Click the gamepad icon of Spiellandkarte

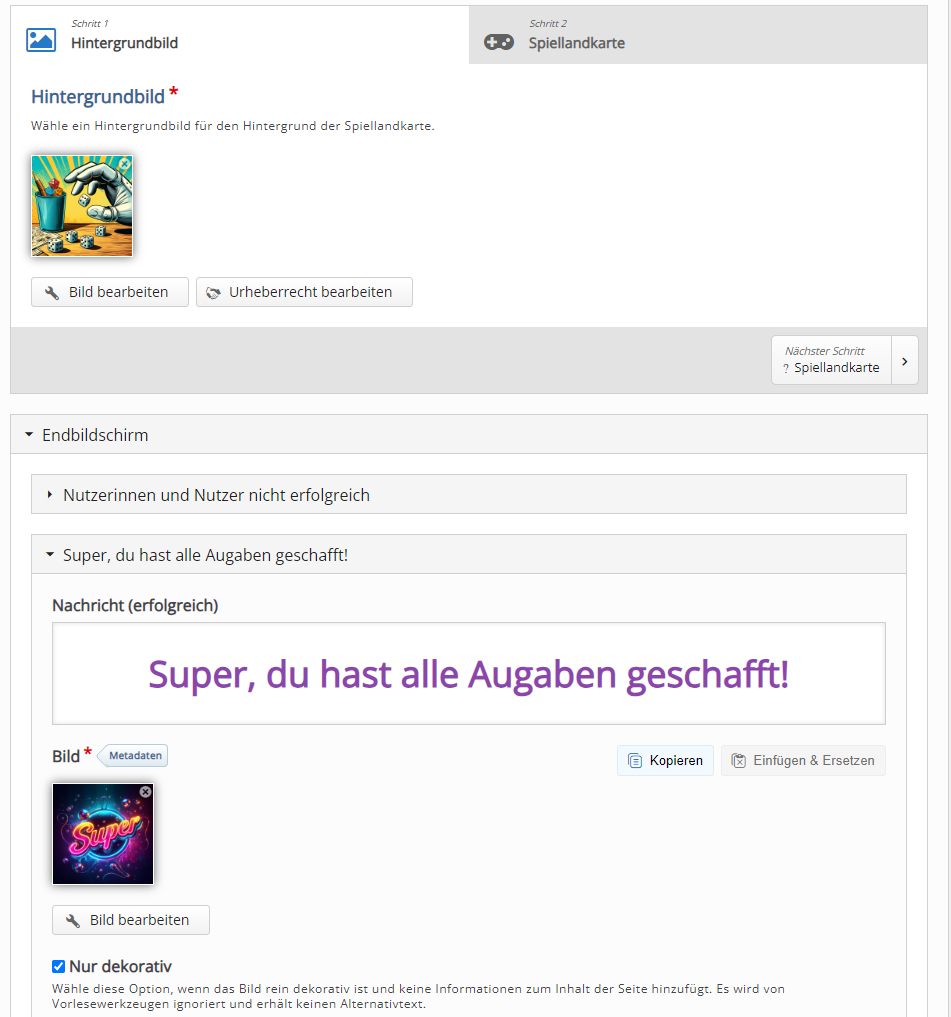(x=499, y=43)
